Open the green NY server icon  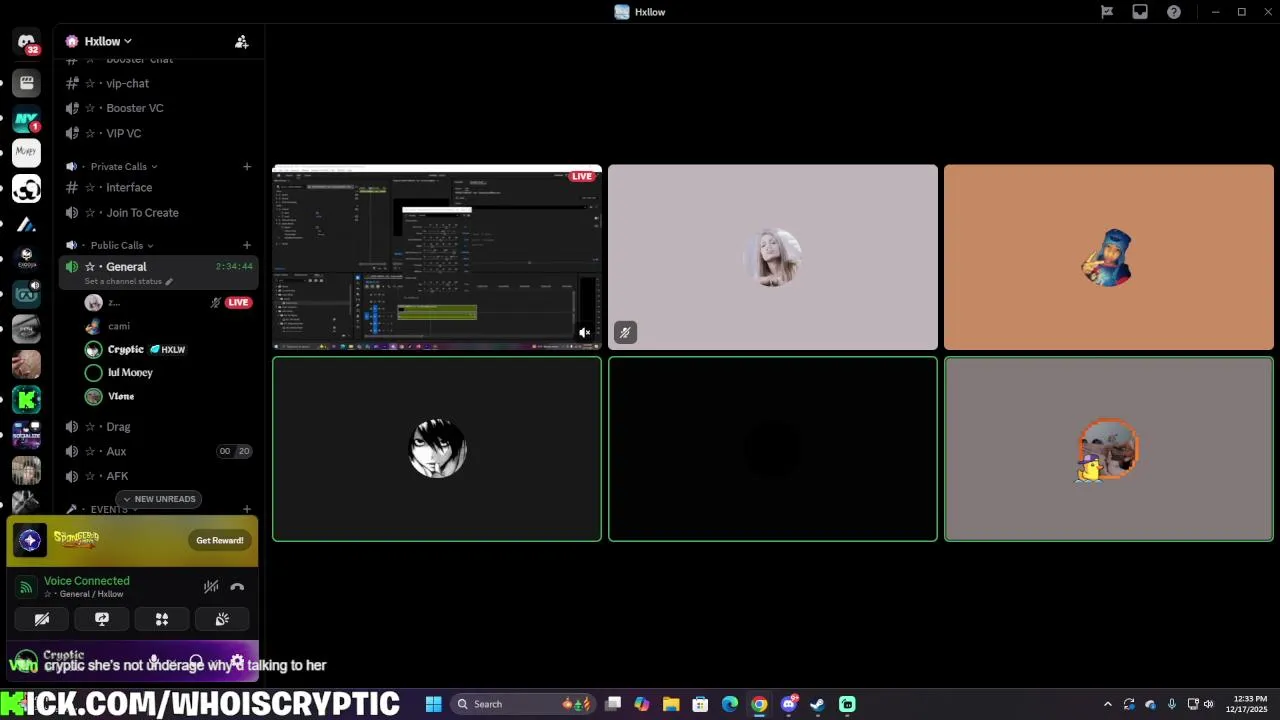coord(27,119)
